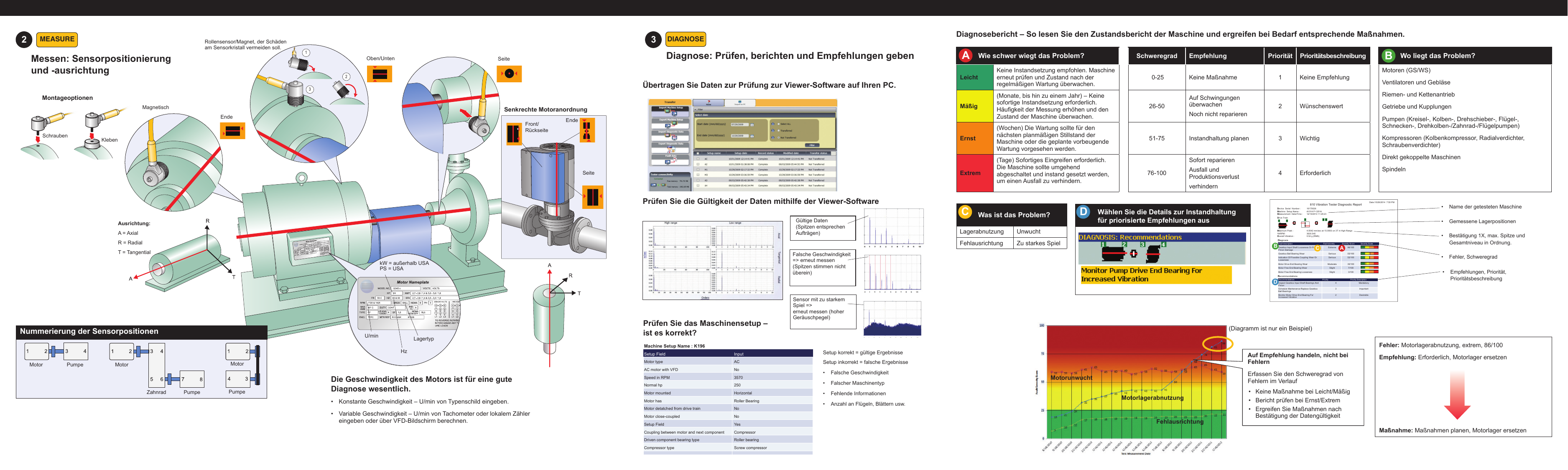Click the Magnetisch sensor magnified circle
This screenshot has height=470, width=1568.
coord(175,163)
